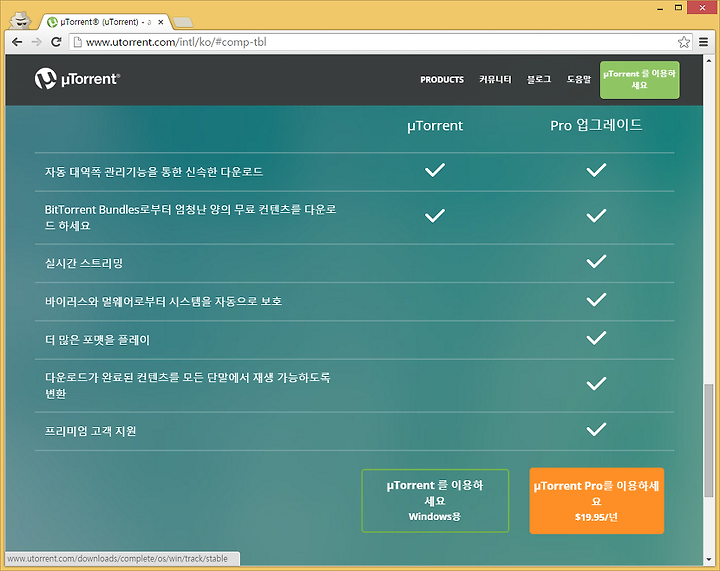Reload the page with the refresh icon
The width and height of the screenshot is (720, 571).
coord(56,42)
